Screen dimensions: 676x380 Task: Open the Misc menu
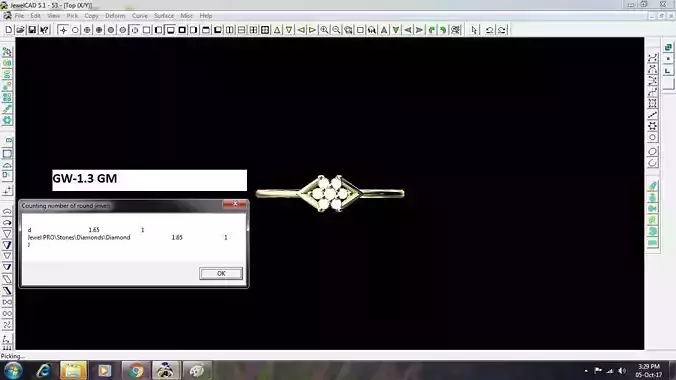(x=187, y=16)
